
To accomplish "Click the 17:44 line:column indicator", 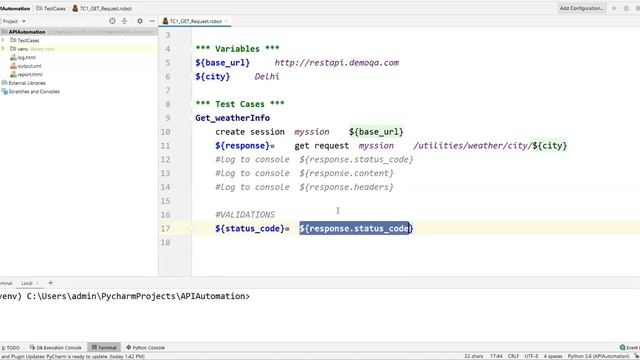I will (x=496, y=356).
